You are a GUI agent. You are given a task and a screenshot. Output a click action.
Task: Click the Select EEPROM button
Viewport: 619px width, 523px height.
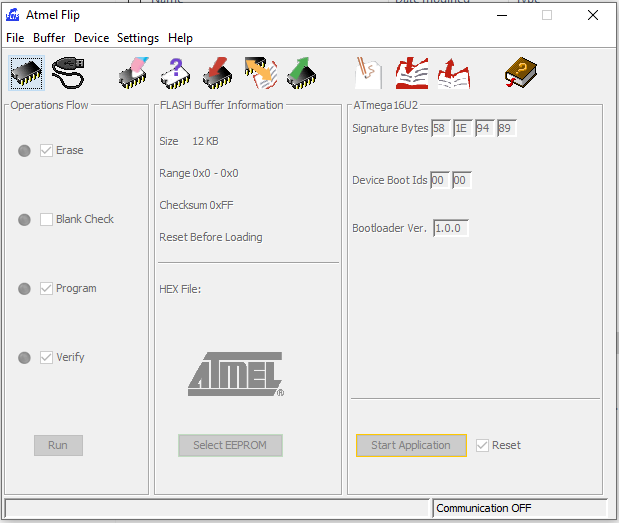click(230, 446)
